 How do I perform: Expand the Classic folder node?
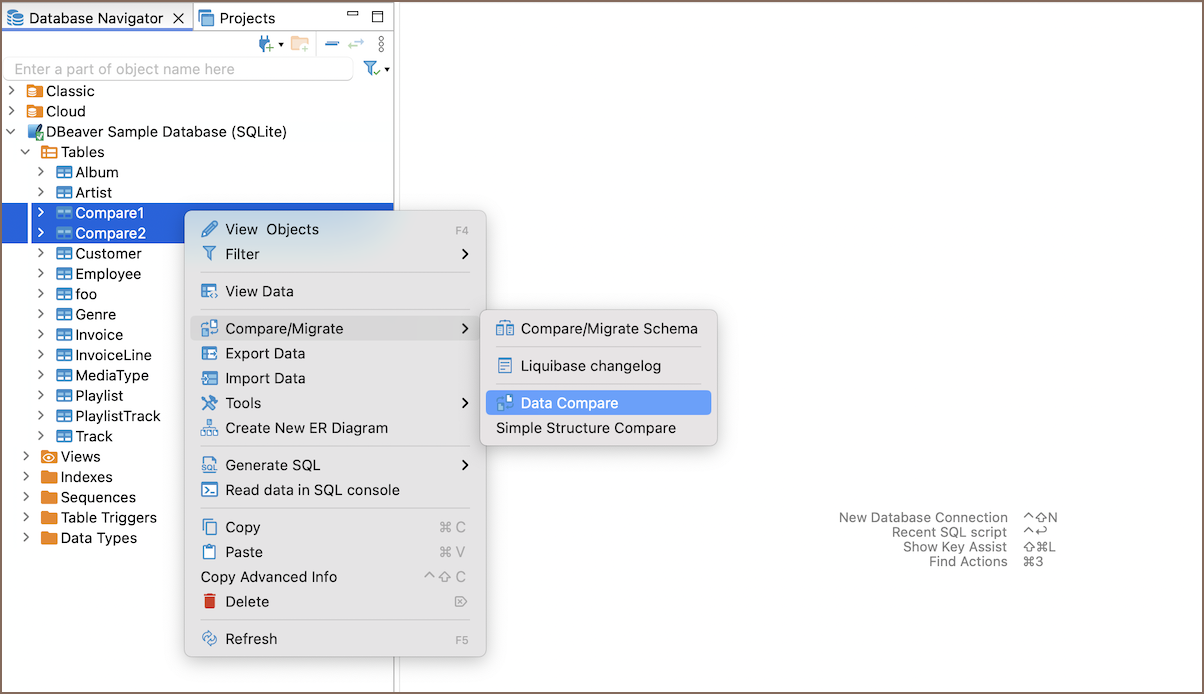(x=11, y=91)
